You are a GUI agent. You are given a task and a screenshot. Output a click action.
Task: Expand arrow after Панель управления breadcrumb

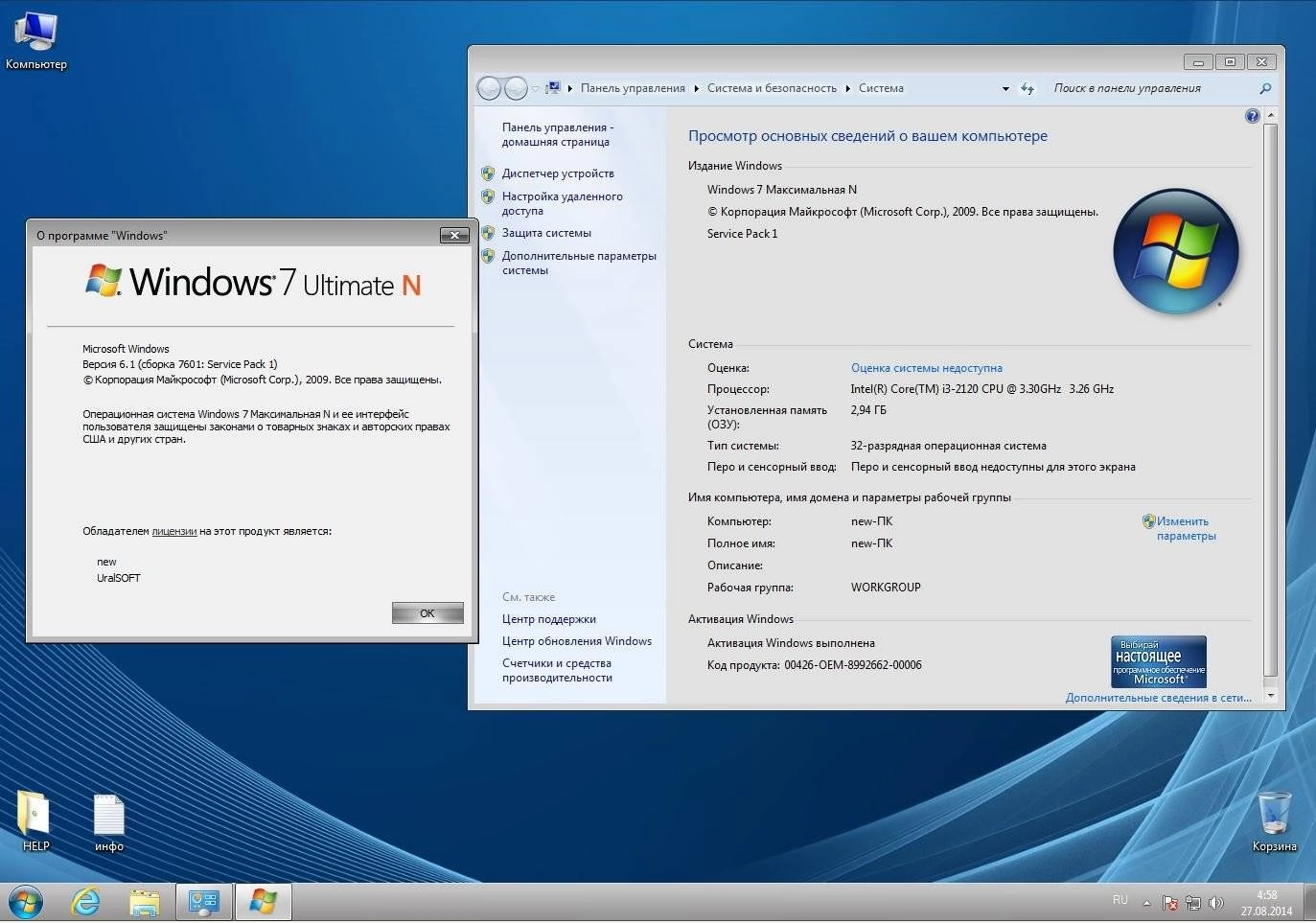pos(697,88)
